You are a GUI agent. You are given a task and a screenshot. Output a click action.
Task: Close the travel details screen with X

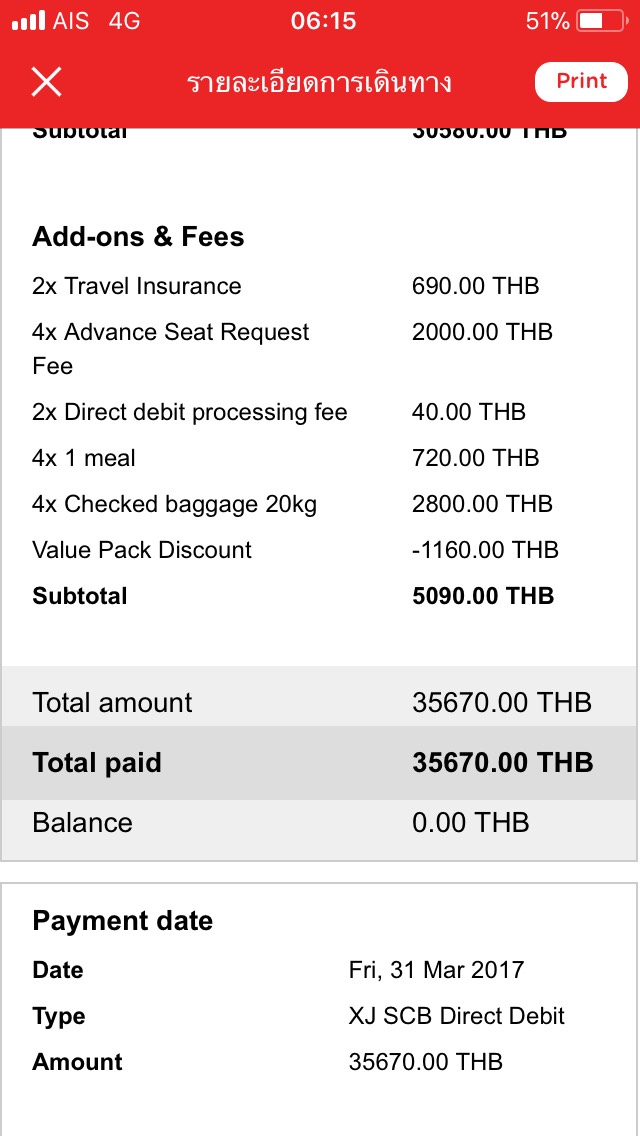pyautogui.click(x=46, y=82)
